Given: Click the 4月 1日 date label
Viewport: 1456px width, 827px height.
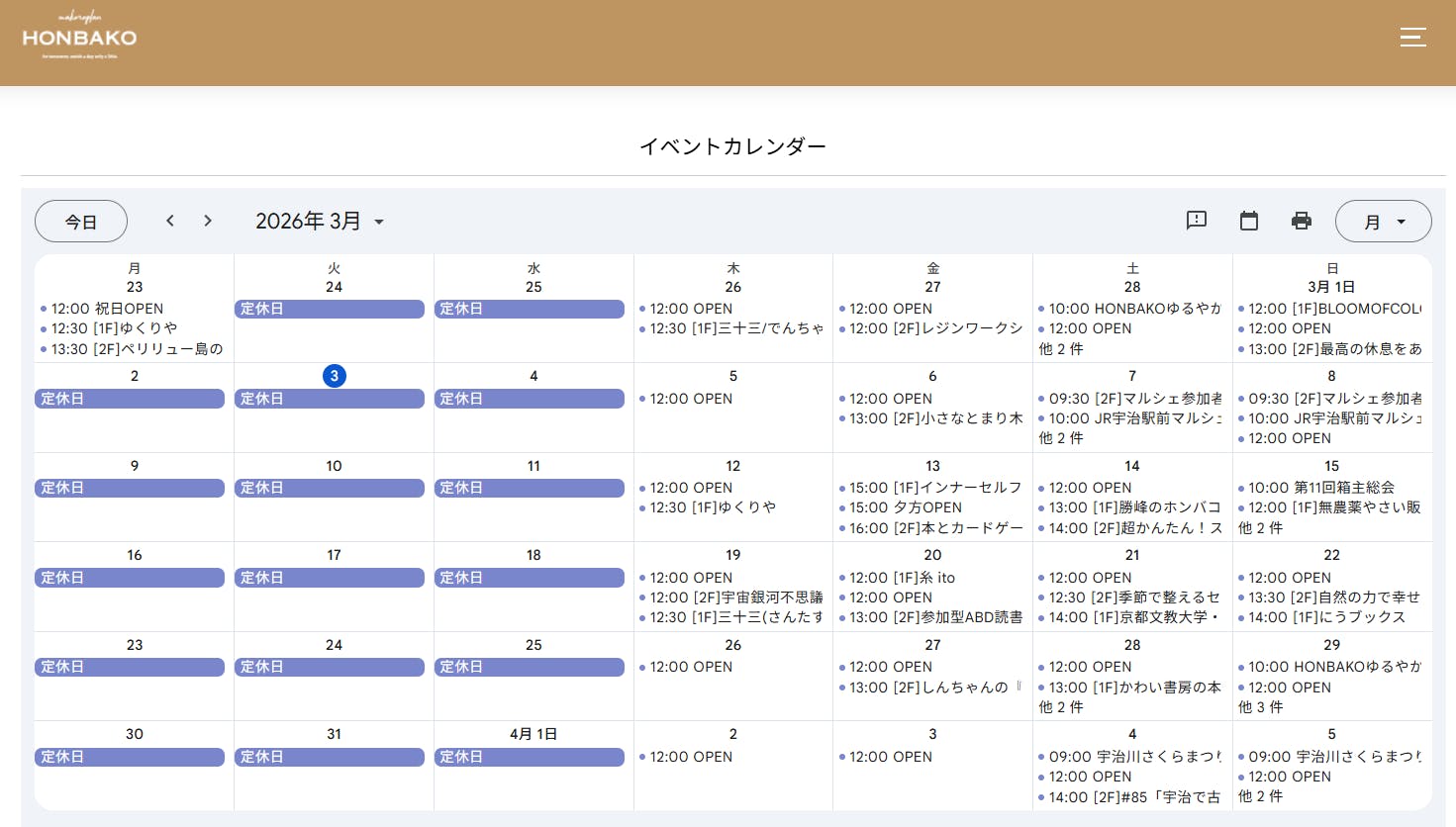Looking at the screenshot, I should [534, 734].
